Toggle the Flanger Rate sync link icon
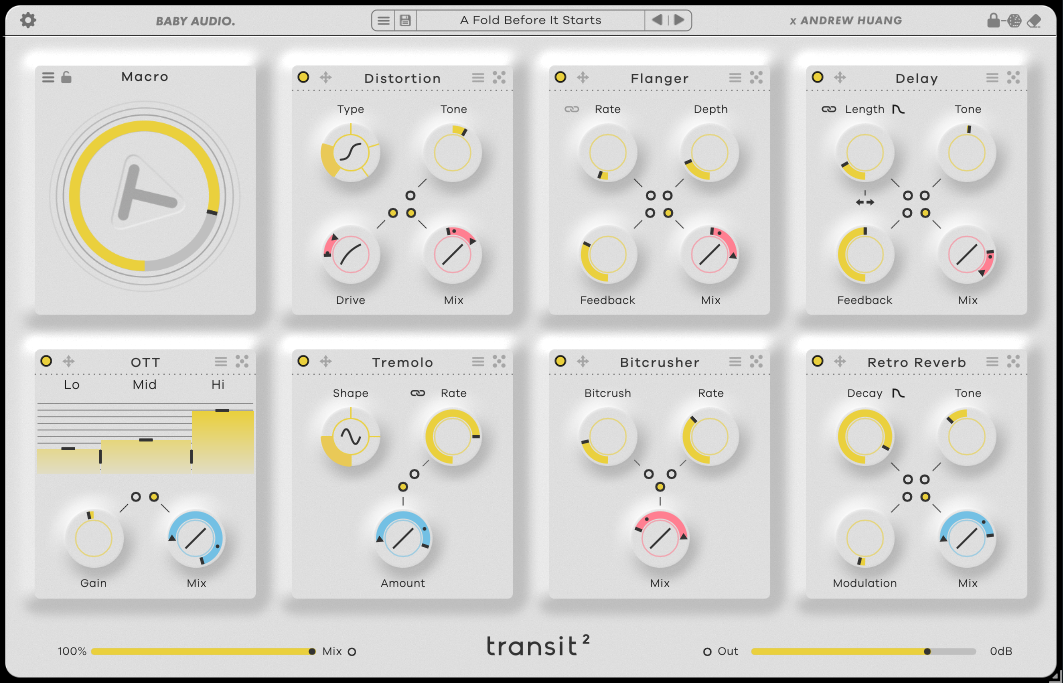Viewport: 1063px width, 683px height. [x=571, y=109]
